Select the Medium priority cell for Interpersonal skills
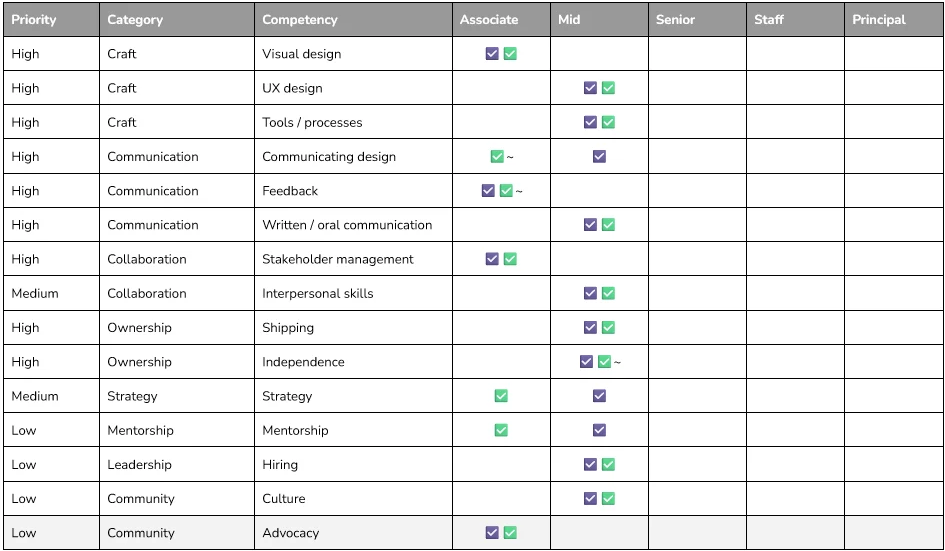This screenshot has width=945, height=551. point(35,293)
